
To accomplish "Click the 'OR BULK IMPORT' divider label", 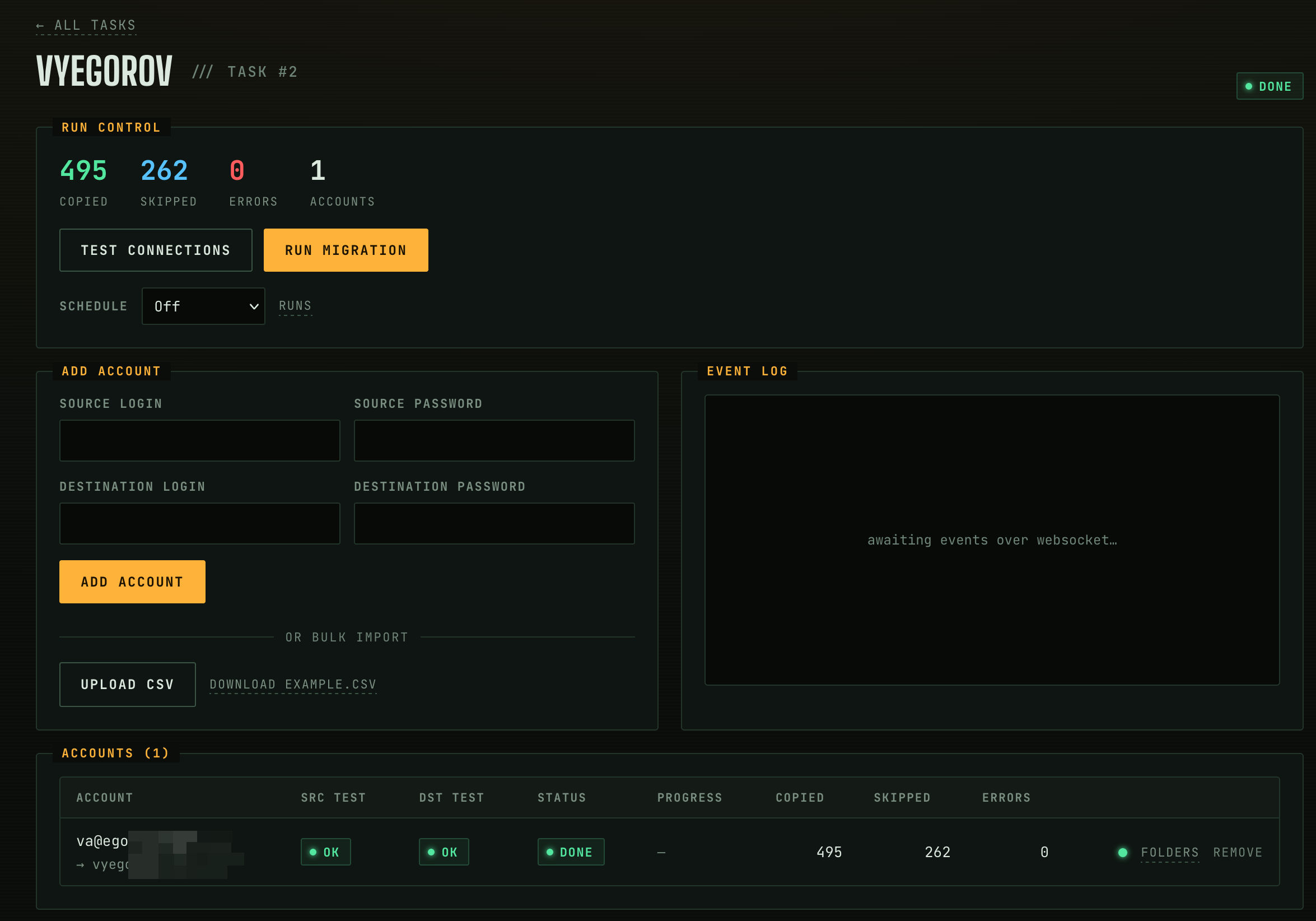I will point(347,637).
